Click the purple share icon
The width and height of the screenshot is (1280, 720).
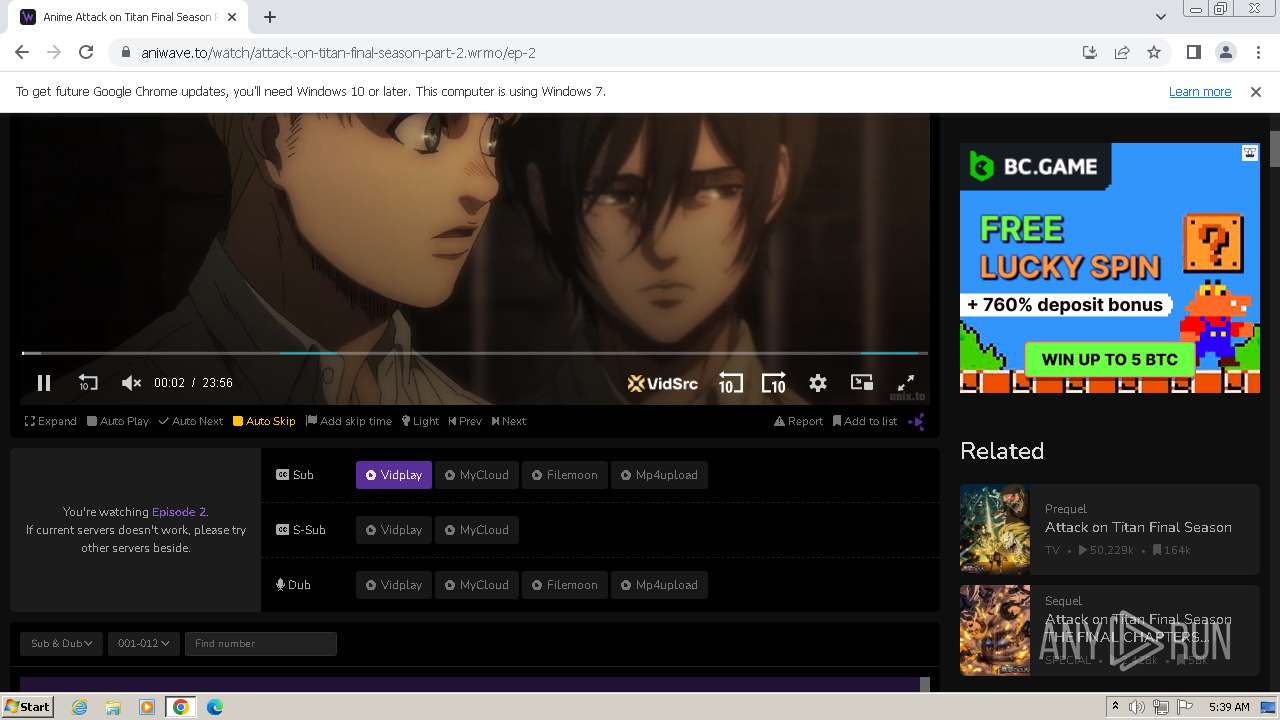[916, 422]
